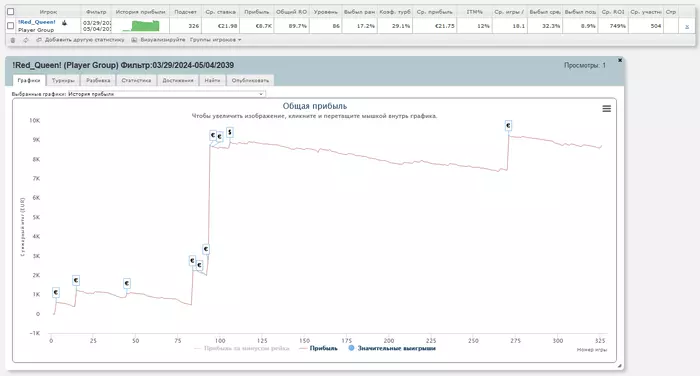The image size is (700, 376).
Task: Sort by the Игрок column header
Action: click(x=48, y=12)
